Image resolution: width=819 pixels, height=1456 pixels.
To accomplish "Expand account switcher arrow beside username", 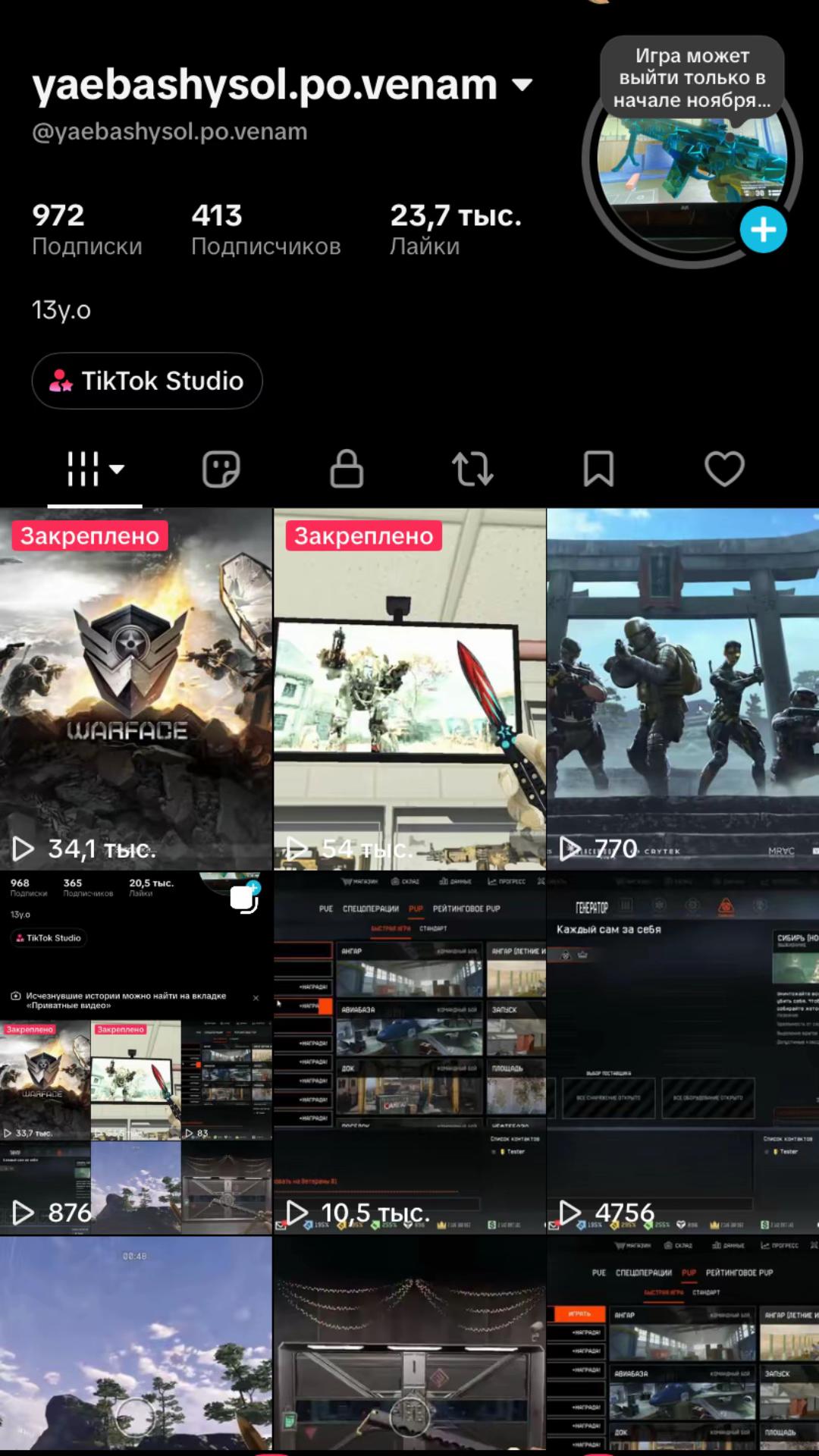I will (x=522, y=84).
